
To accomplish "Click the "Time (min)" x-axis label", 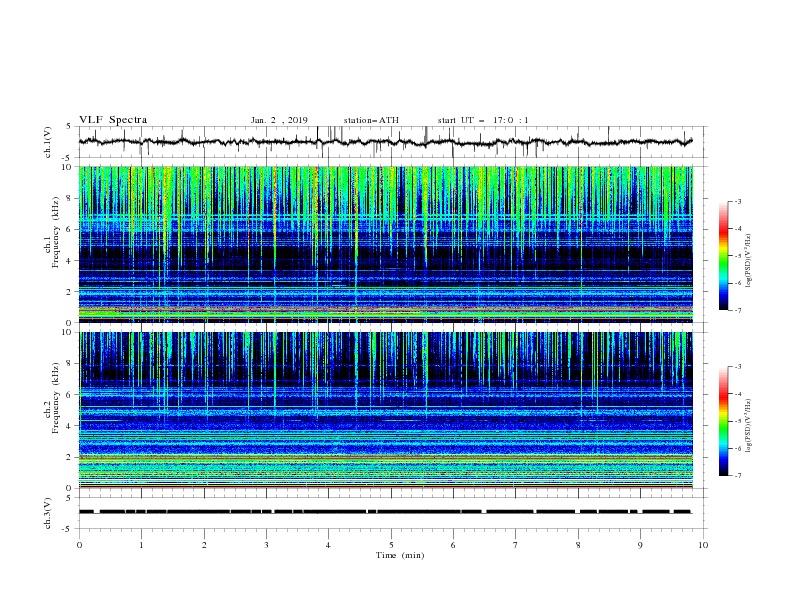I will (x=400, y=555).
